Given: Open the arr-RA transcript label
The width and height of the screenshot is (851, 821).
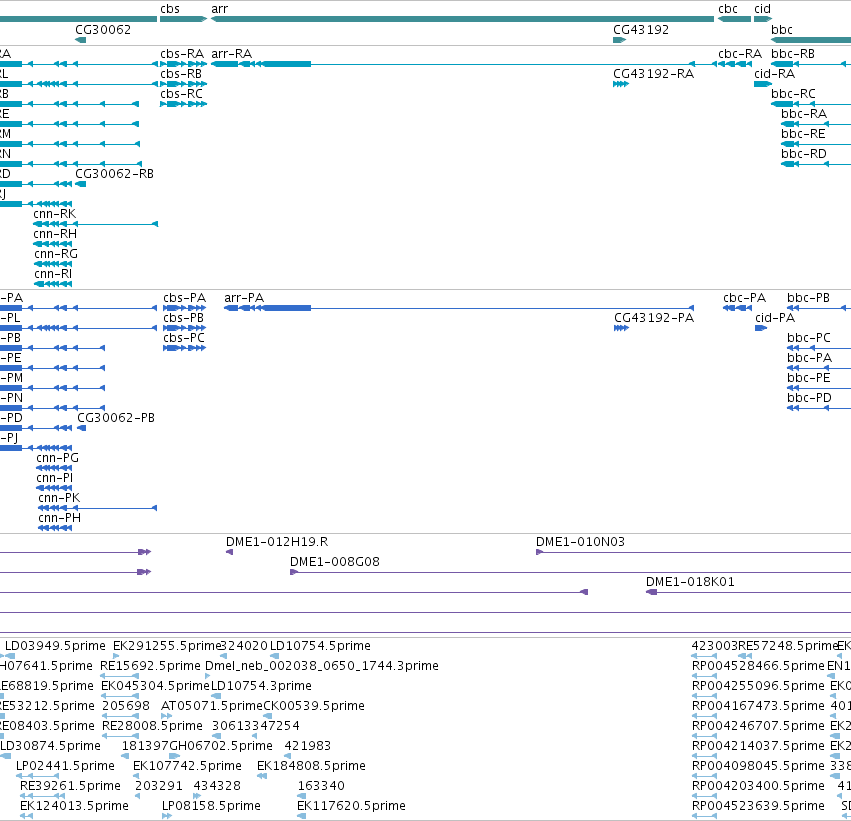Looking at the screenshot, I should (232, 54).
